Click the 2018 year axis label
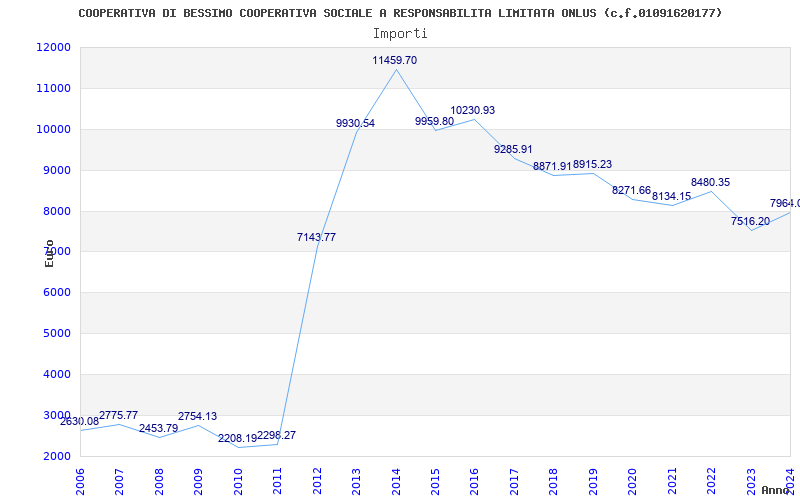This screenshot has width=800, height=500. 554,481
